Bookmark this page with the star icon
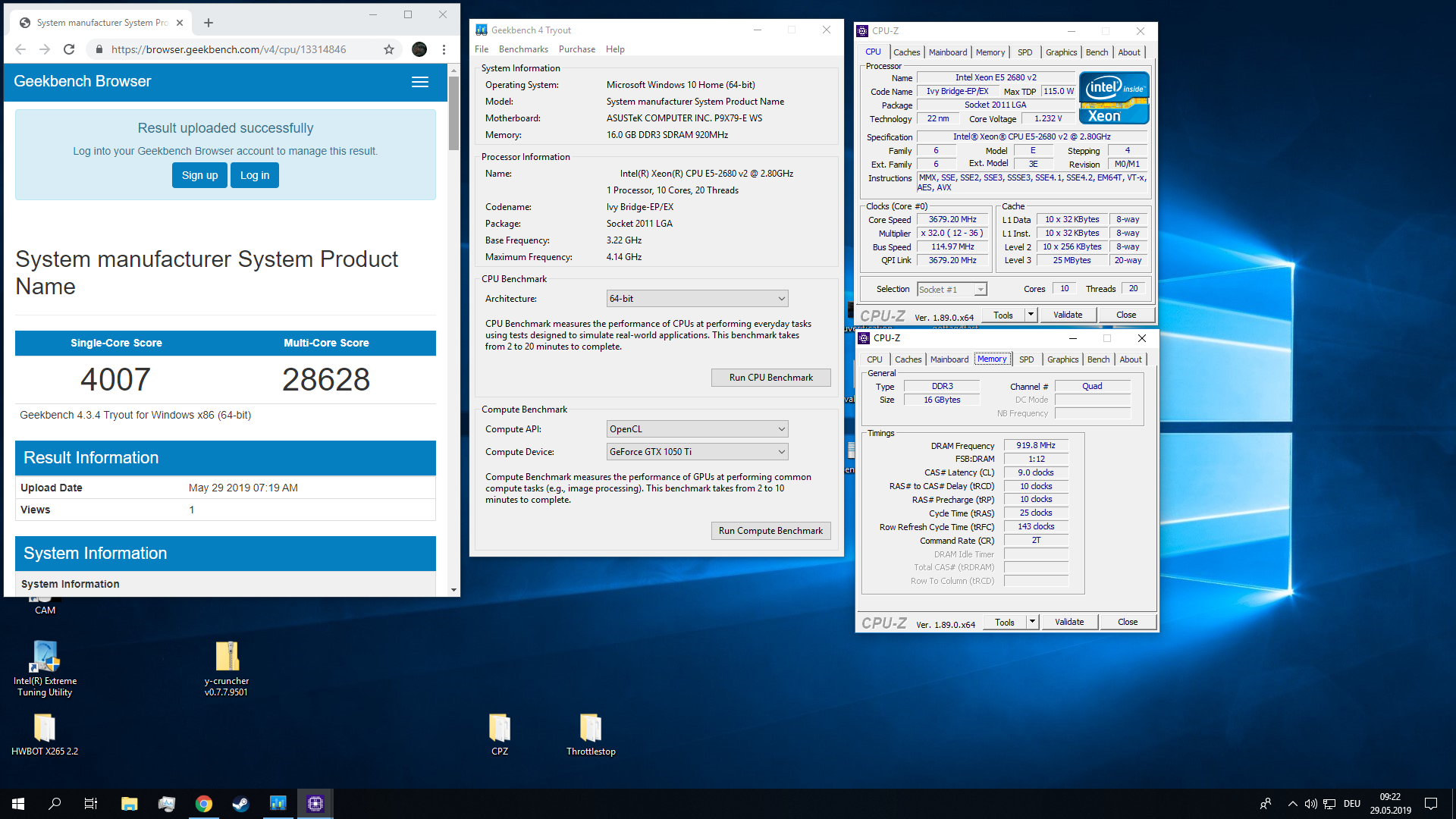The width and height of the screenshot is (1456, 819). 389,49
